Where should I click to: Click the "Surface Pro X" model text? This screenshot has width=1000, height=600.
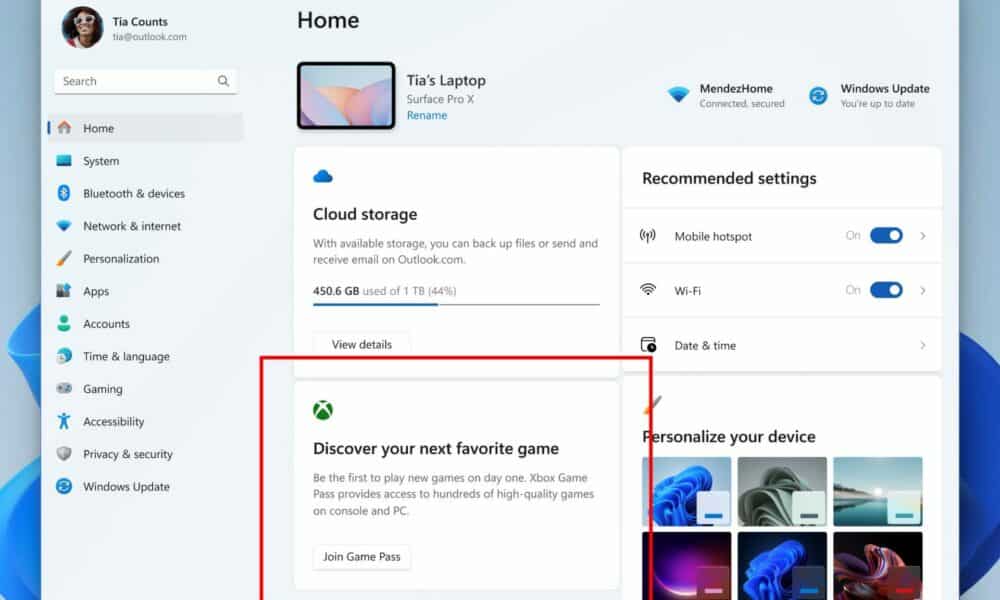click(x=440, y=99)
